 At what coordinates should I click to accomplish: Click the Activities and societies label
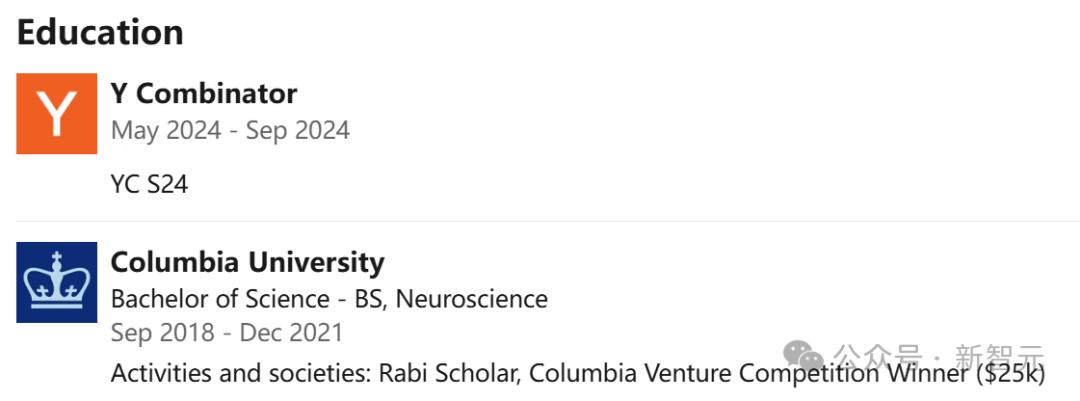(x=241, y=374)
